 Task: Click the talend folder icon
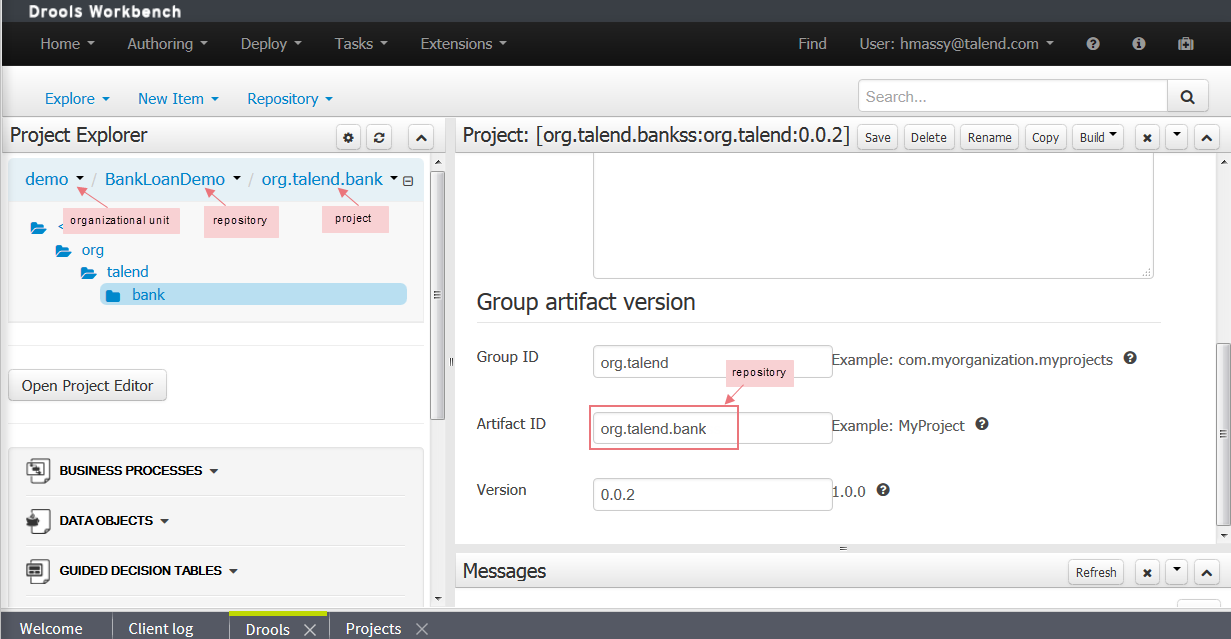[88, 272]
